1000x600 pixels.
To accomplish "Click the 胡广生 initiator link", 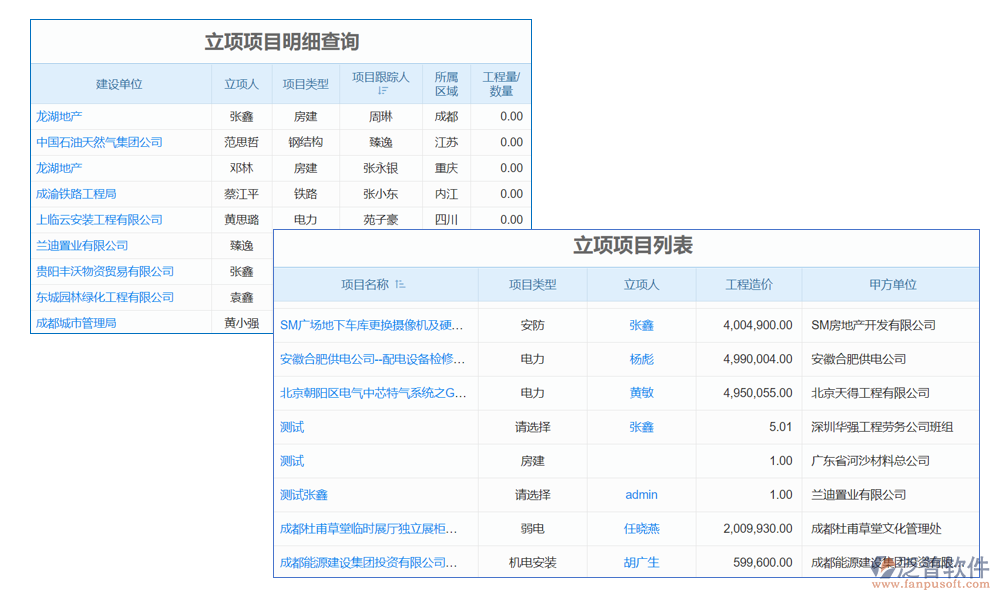I will [x=641, y=563].
